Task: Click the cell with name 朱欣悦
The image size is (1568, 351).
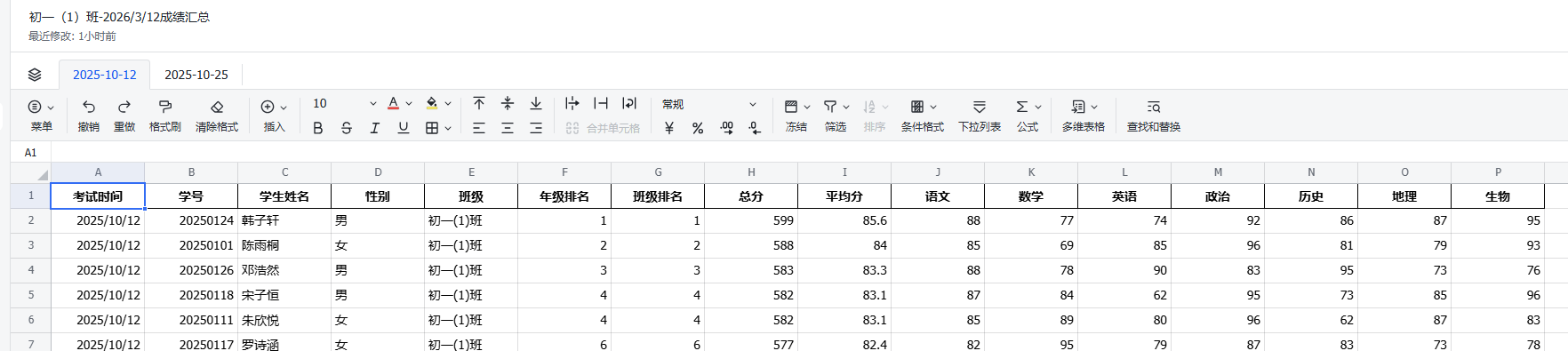Action: pyautogui.click(x=284, y=320)
